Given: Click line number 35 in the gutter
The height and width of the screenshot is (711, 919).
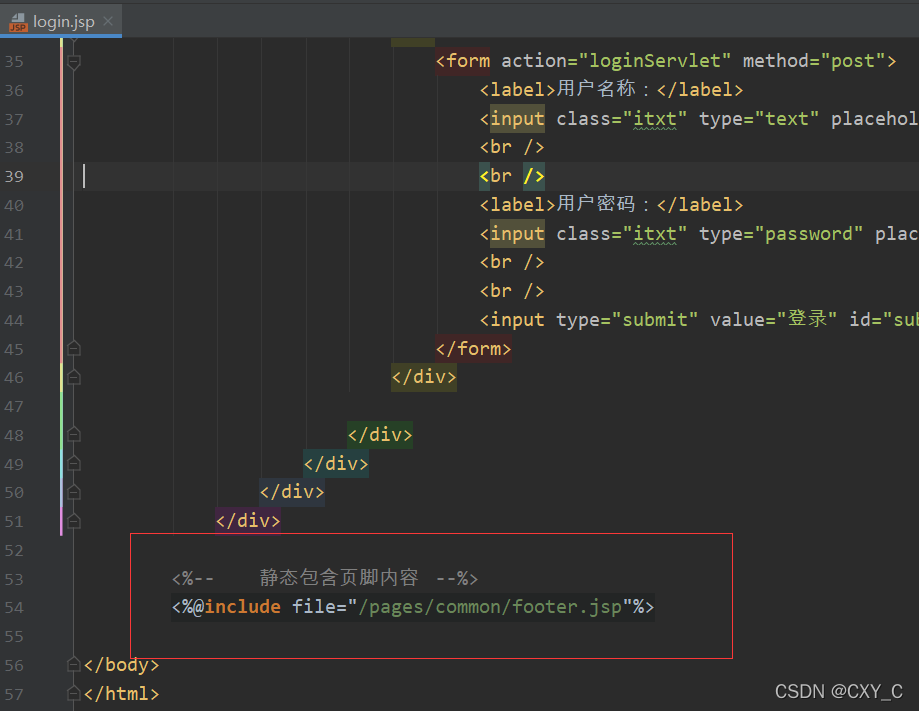Looking at the screenshot, I should point(14,62).
